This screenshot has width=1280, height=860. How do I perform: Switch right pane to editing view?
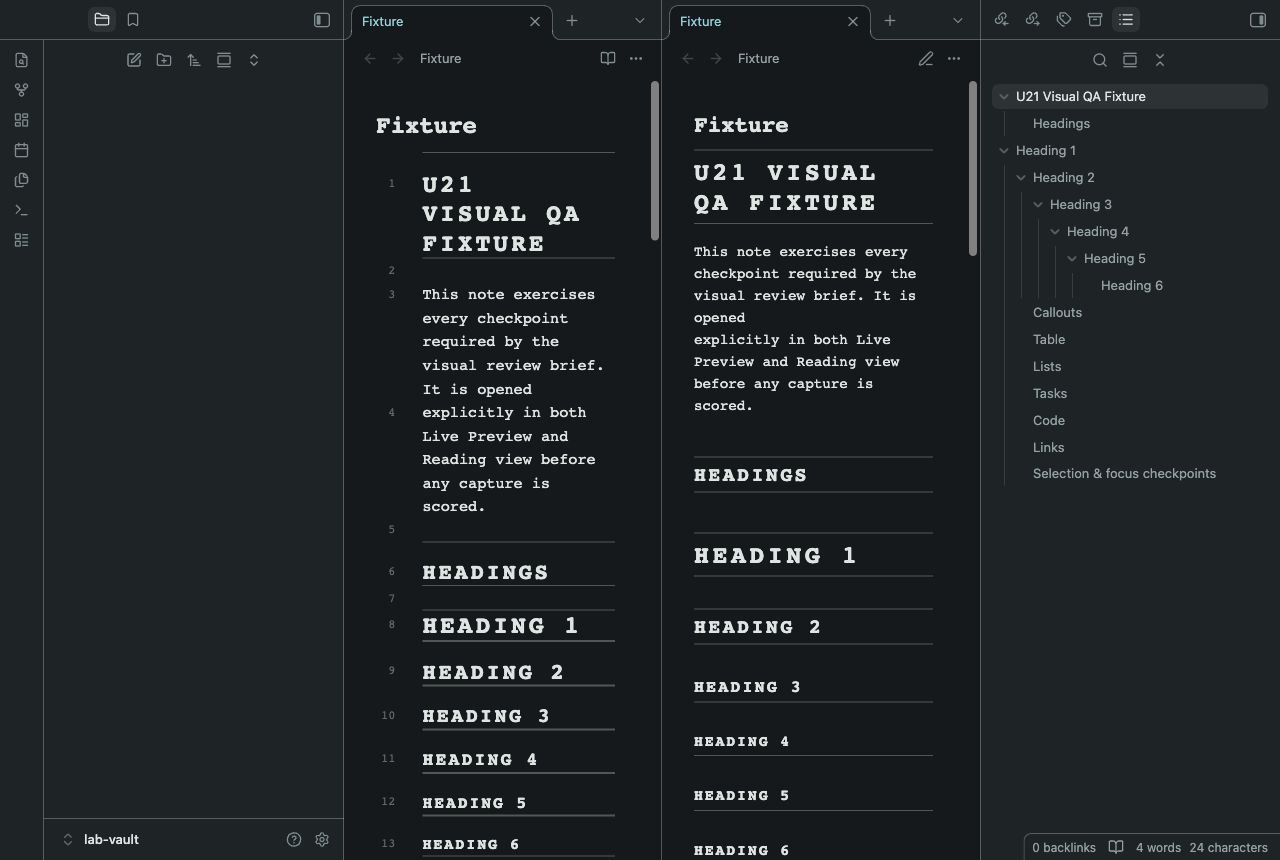(x=926, y=59)
